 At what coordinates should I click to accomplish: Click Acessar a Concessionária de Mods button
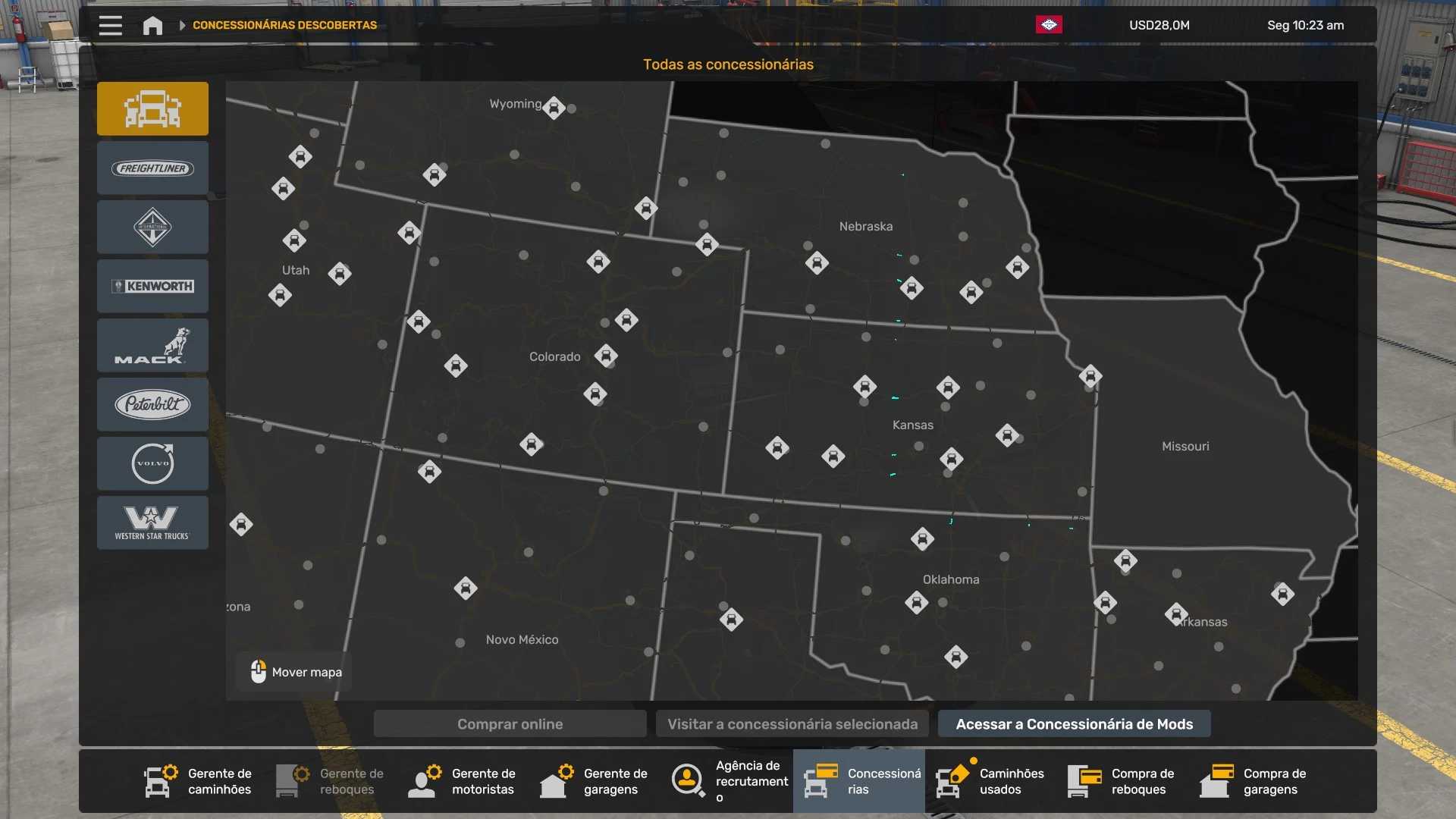pos(1074,723)
